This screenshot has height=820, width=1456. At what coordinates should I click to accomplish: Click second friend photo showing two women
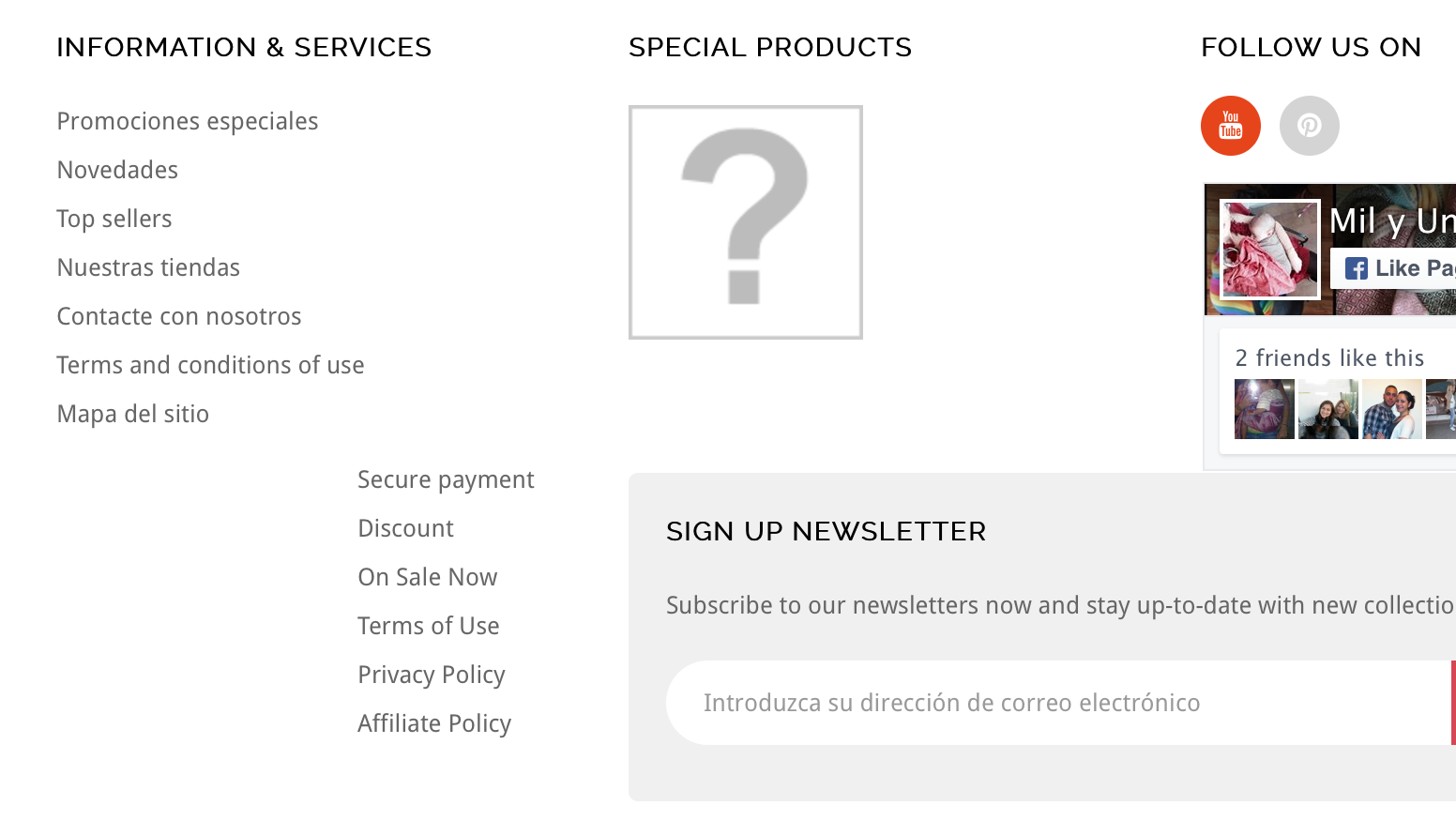tap(1328, 409)
